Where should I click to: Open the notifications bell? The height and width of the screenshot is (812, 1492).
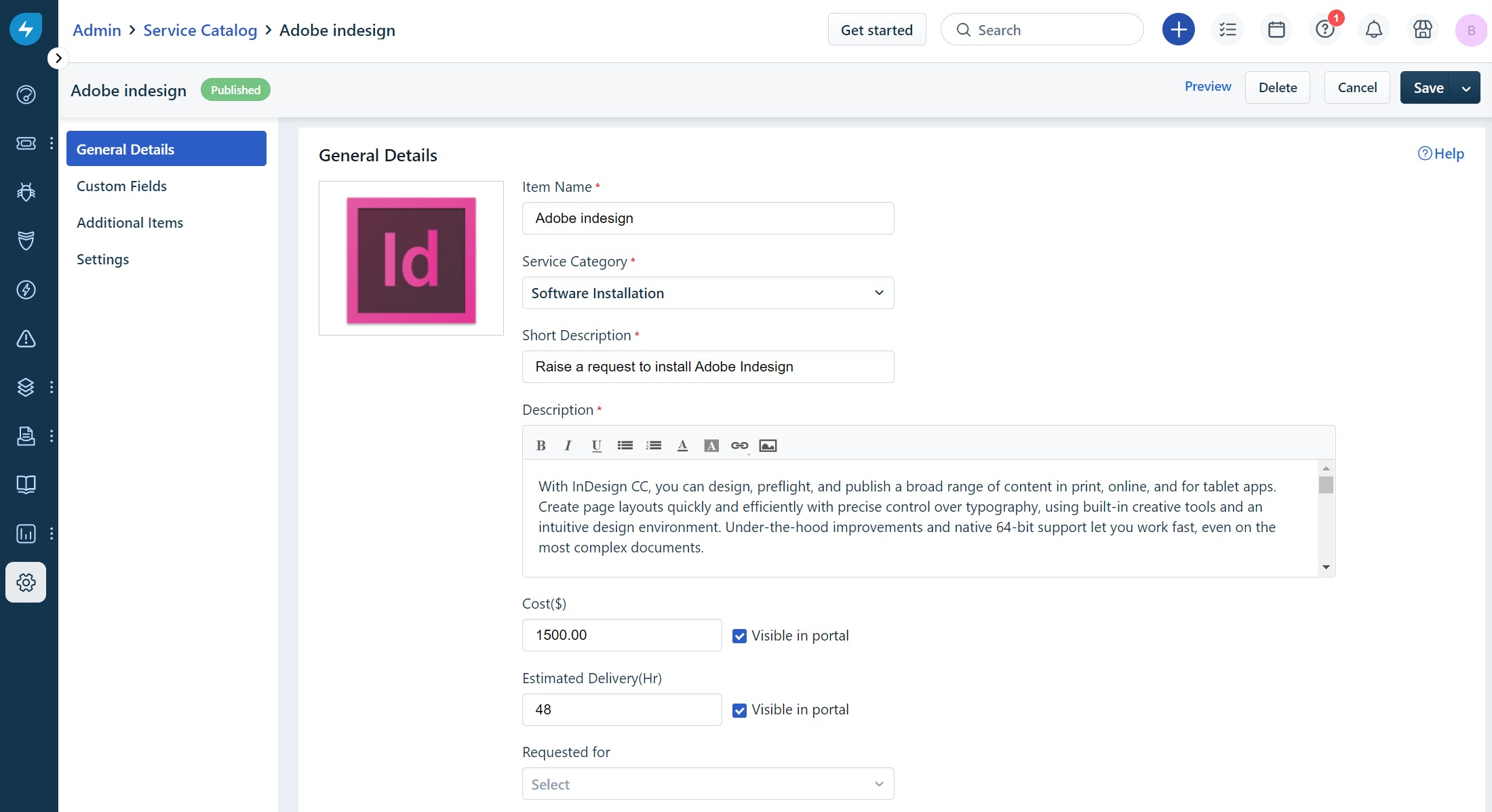click(x=1373, y=30)
